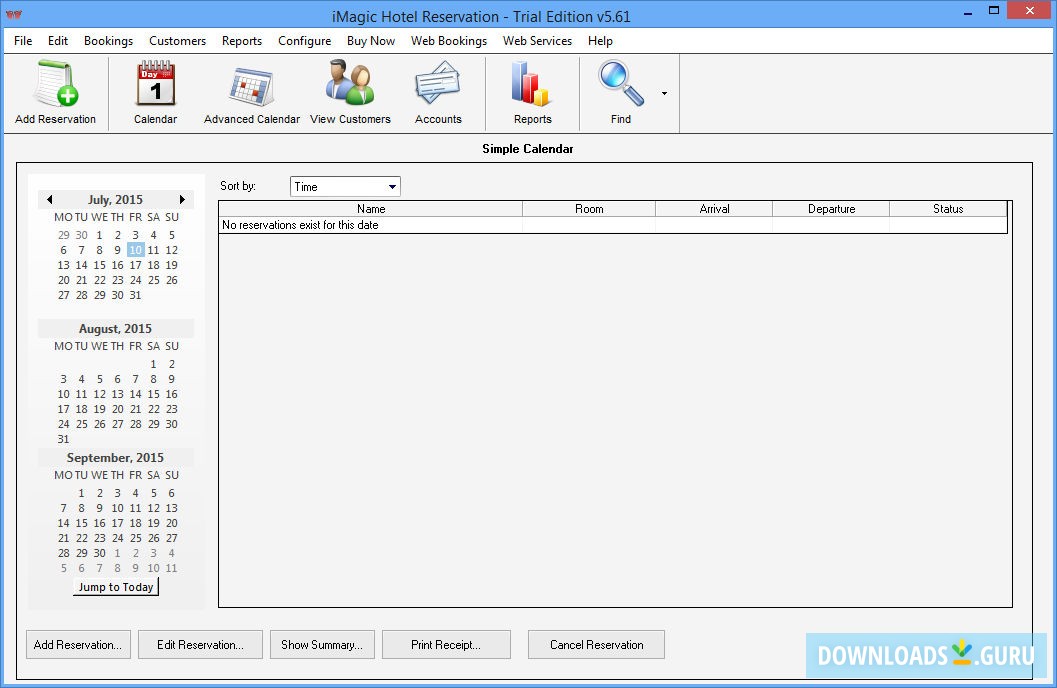Open the Edit menu
The width and height of the screenshot is (1057, 688).
[58, 40]
